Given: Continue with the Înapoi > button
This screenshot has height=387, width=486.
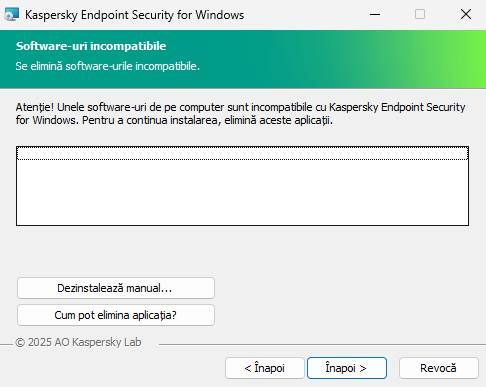Looking at the screenshot, I should point(347,368).
